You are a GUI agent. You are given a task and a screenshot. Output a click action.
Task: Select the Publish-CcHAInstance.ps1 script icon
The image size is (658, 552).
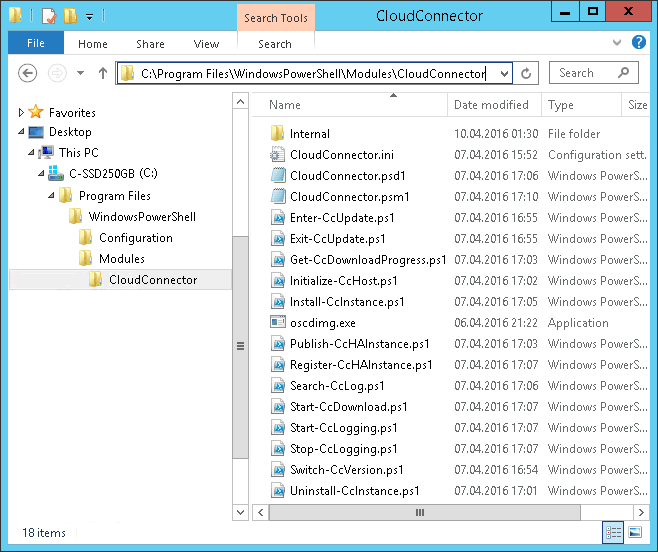277,344
